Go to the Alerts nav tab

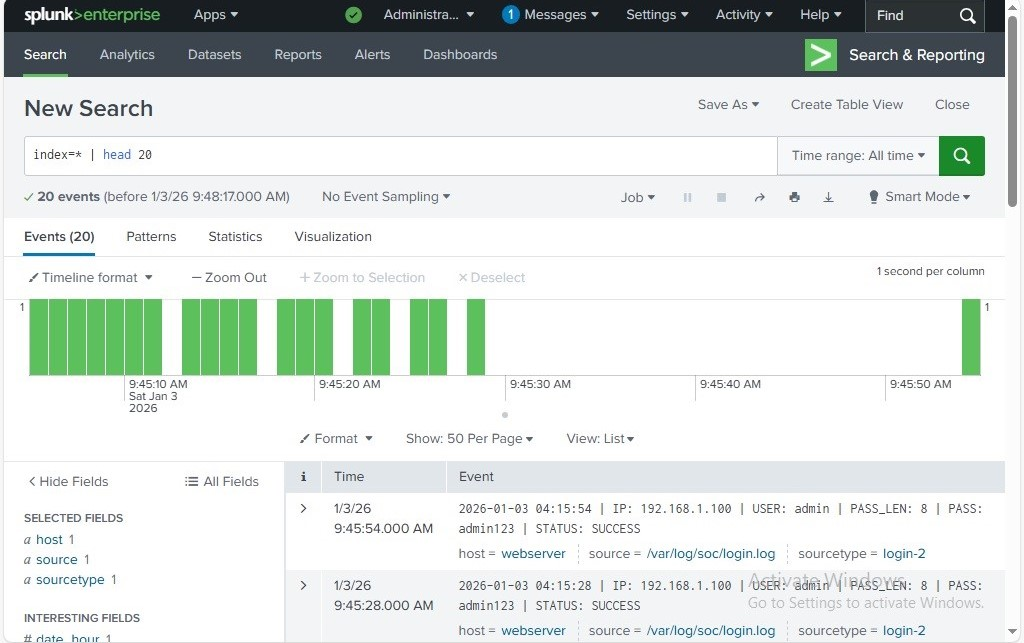[x=372, y=55]
